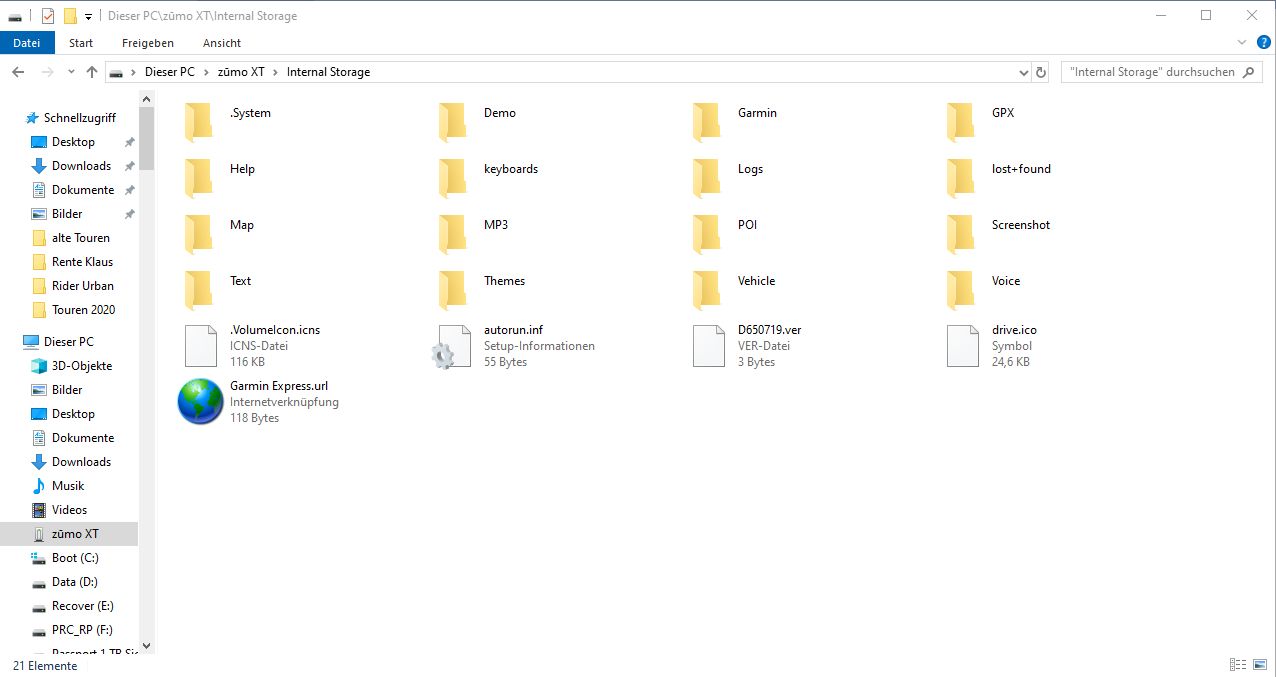Click Internal Storage in the address bar
1276x677 pixels.
[x=328, y=72]
